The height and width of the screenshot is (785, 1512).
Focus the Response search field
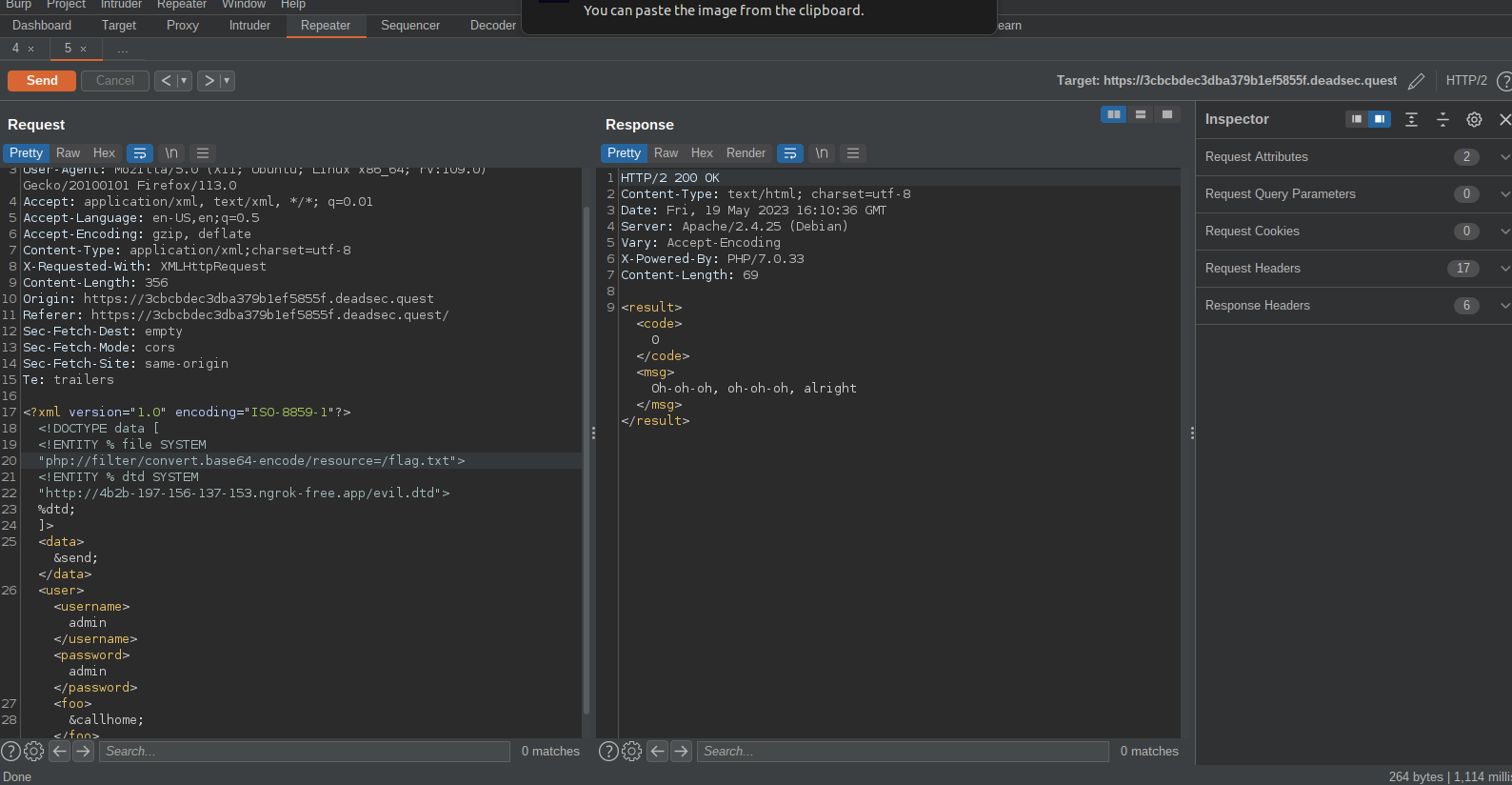coord(903,752)
